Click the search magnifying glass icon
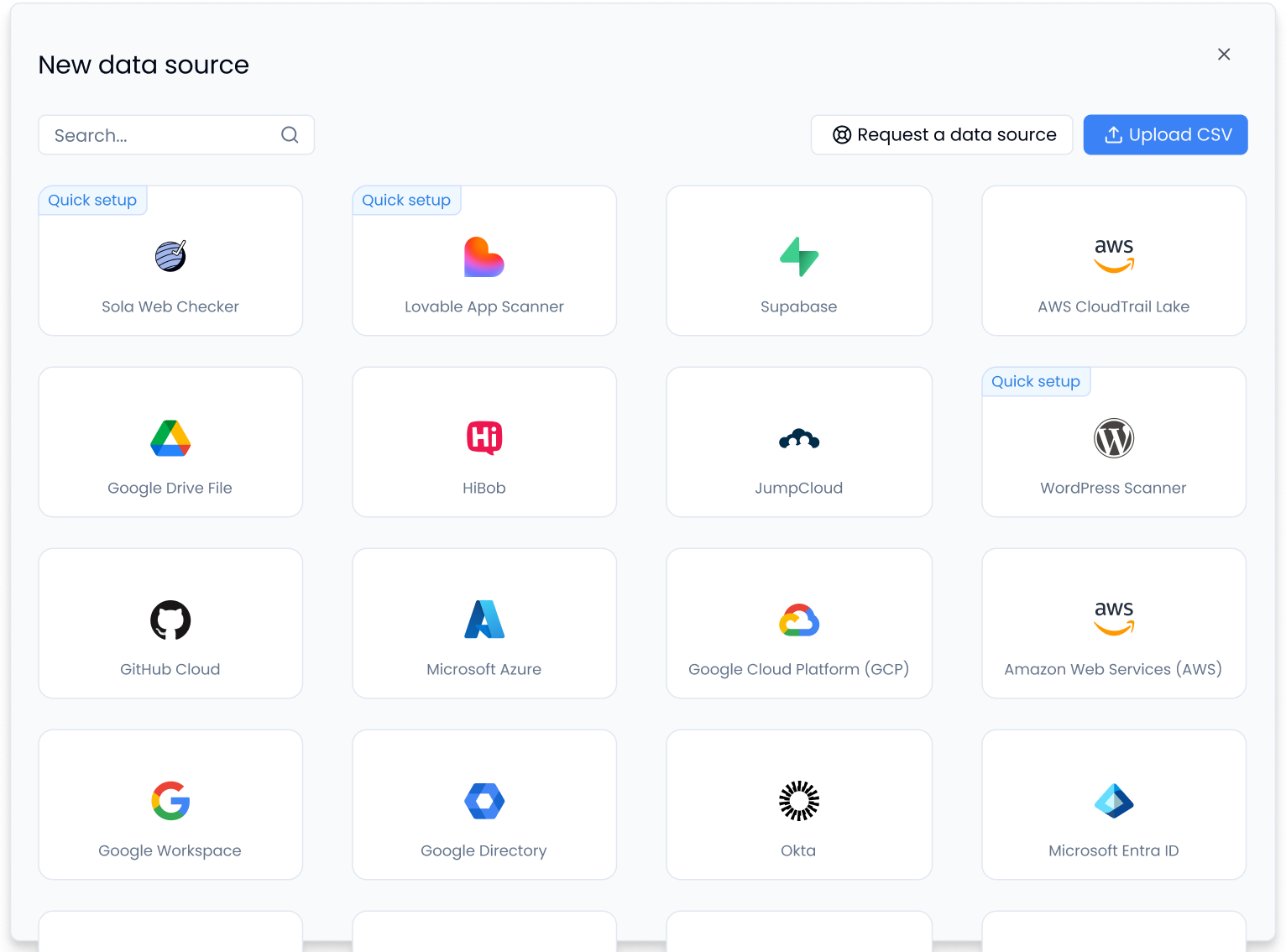 click(x=290, y=135)
